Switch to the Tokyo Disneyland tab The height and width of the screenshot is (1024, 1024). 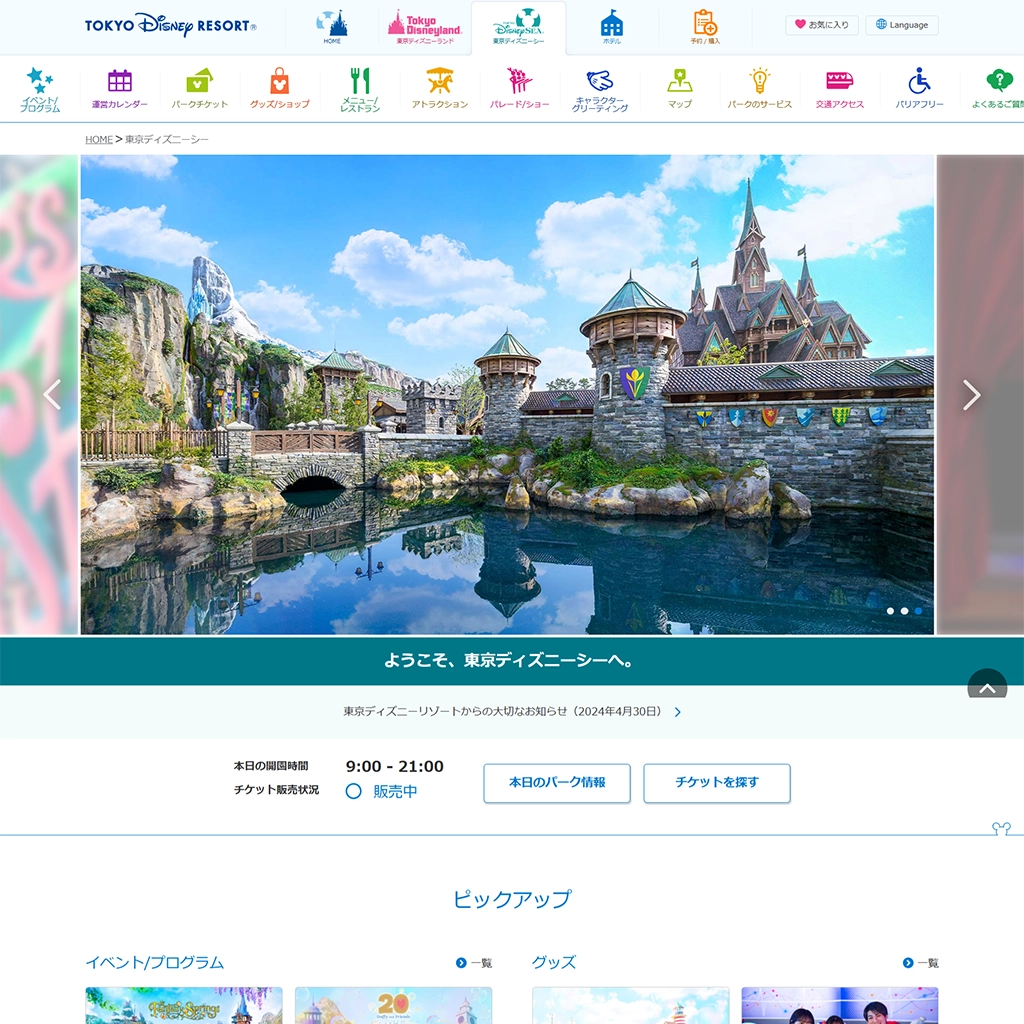pos(424,27)
